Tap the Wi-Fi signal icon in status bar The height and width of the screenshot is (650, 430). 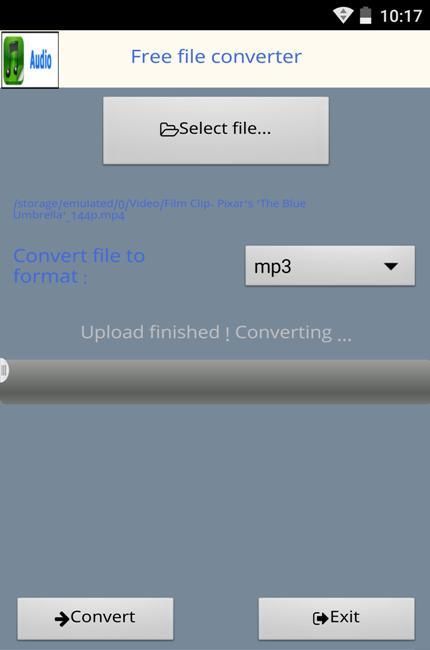coord(343,15)
